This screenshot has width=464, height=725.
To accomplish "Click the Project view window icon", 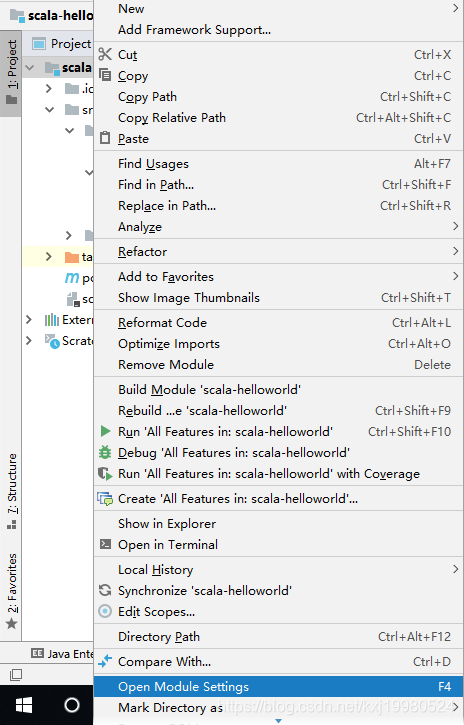I will point(39,44).
